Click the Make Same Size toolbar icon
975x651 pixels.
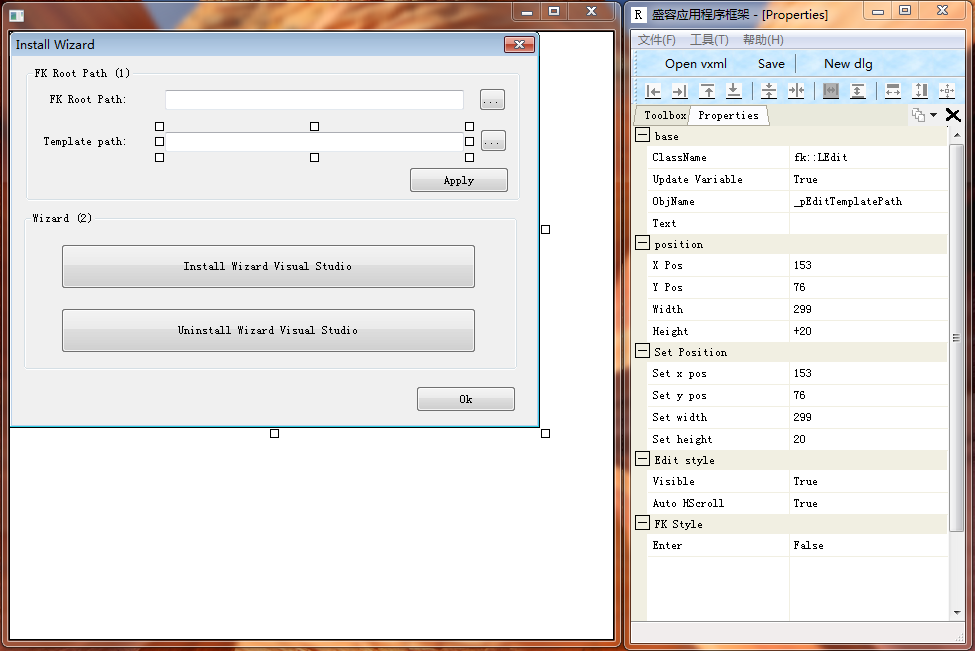tap(947, 91)
